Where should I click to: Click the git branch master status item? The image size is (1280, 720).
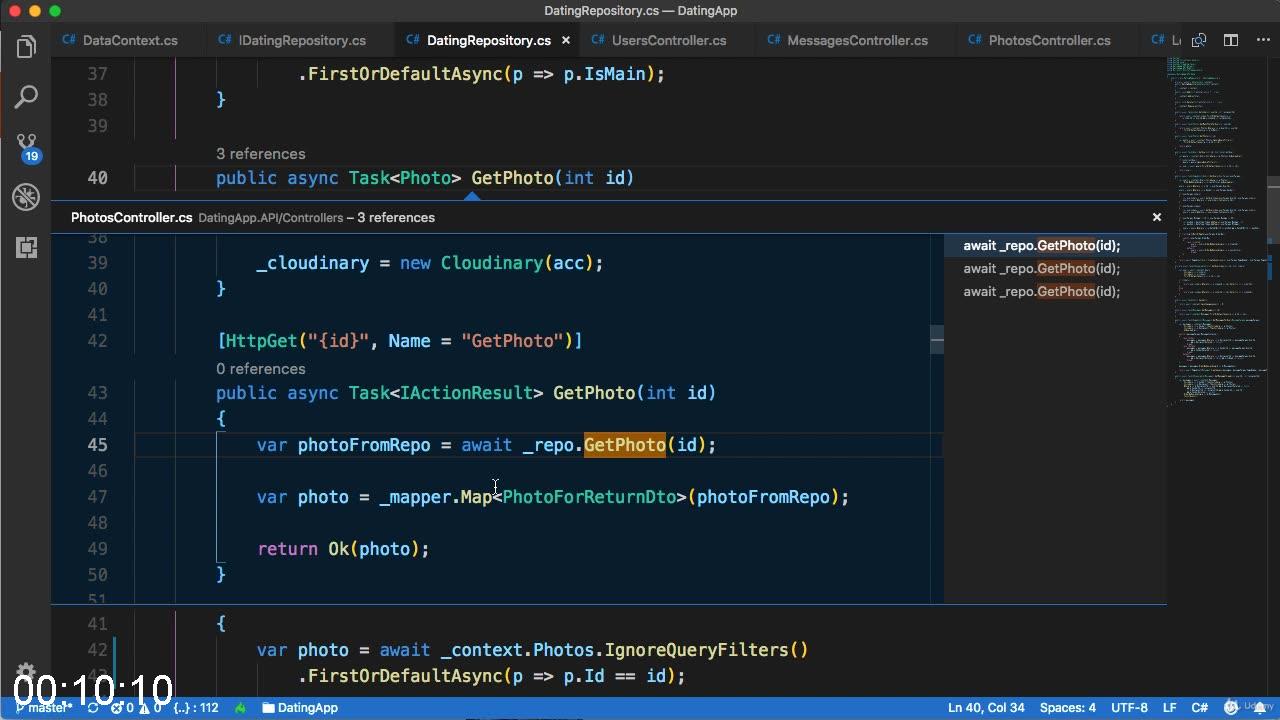coord(42,708)
